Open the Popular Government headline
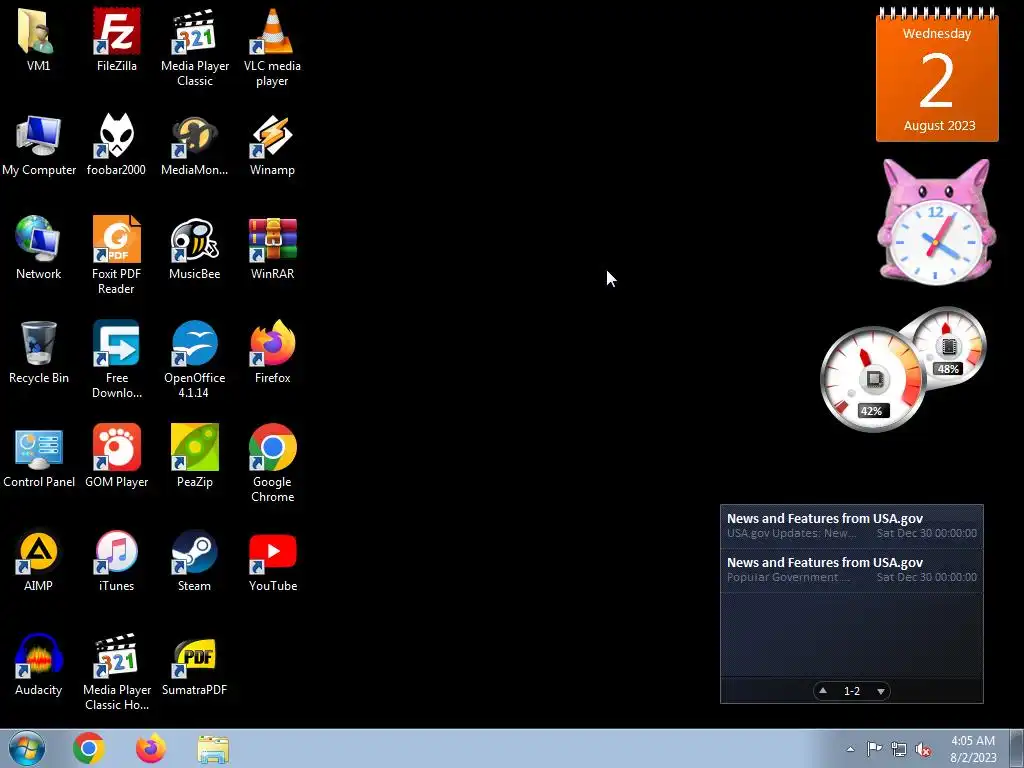The width and height of the screenshot is (1024, 768). click(x=852, y=569)
